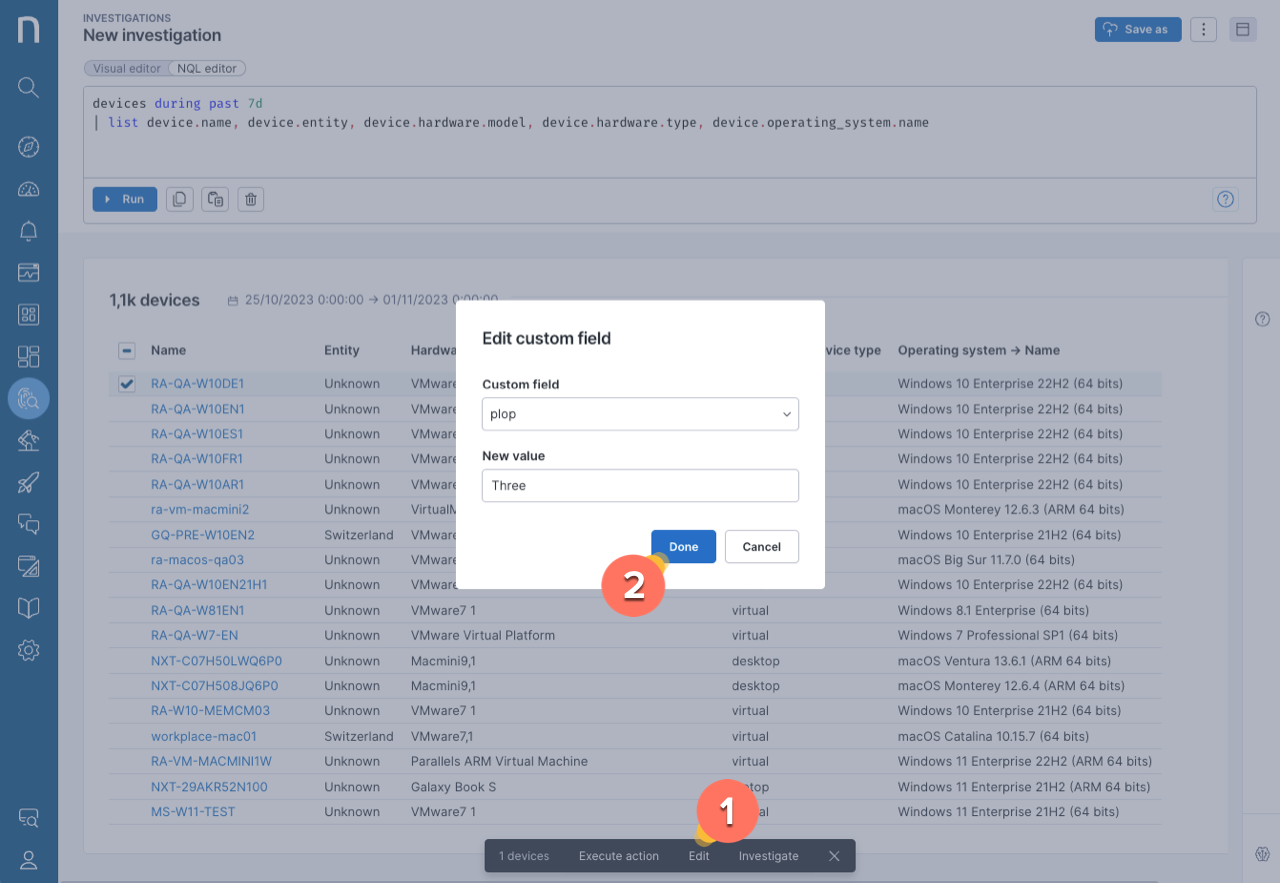Click the search icon in left sidebar
This screenshot has height=883, width=1280.
(x=28, y=88)
